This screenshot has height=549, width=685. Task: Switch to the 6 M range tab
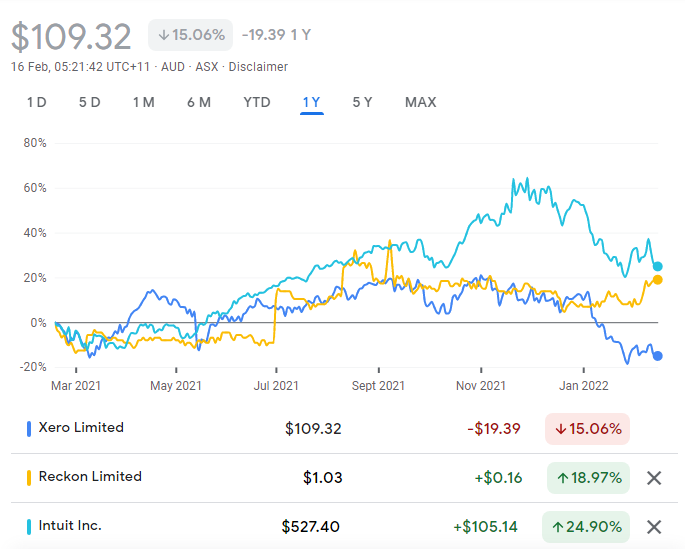pyautogui.click(x=199, y=102)
